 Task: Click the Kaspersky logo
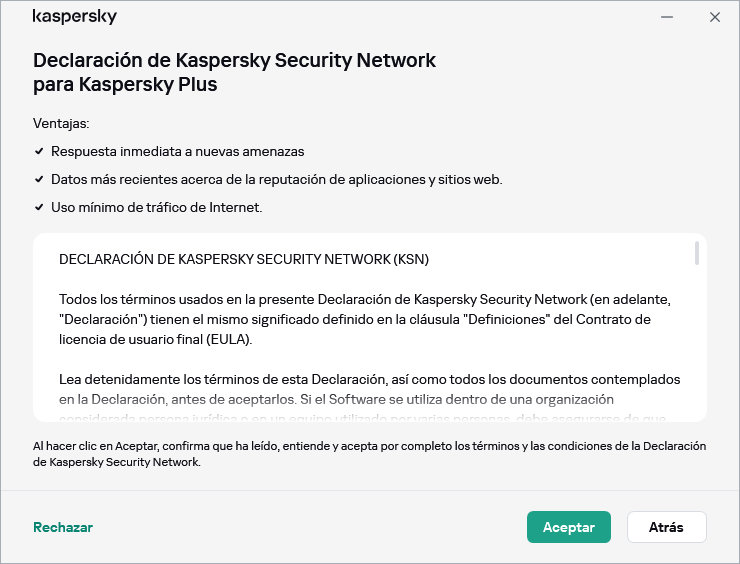coord(74,17)
